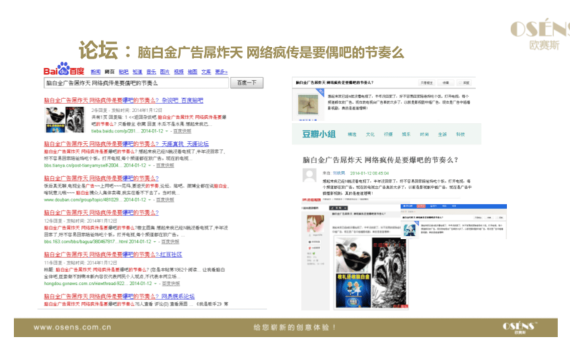
Task: Select the 贴吧 tab above search box
Action: 124,72
